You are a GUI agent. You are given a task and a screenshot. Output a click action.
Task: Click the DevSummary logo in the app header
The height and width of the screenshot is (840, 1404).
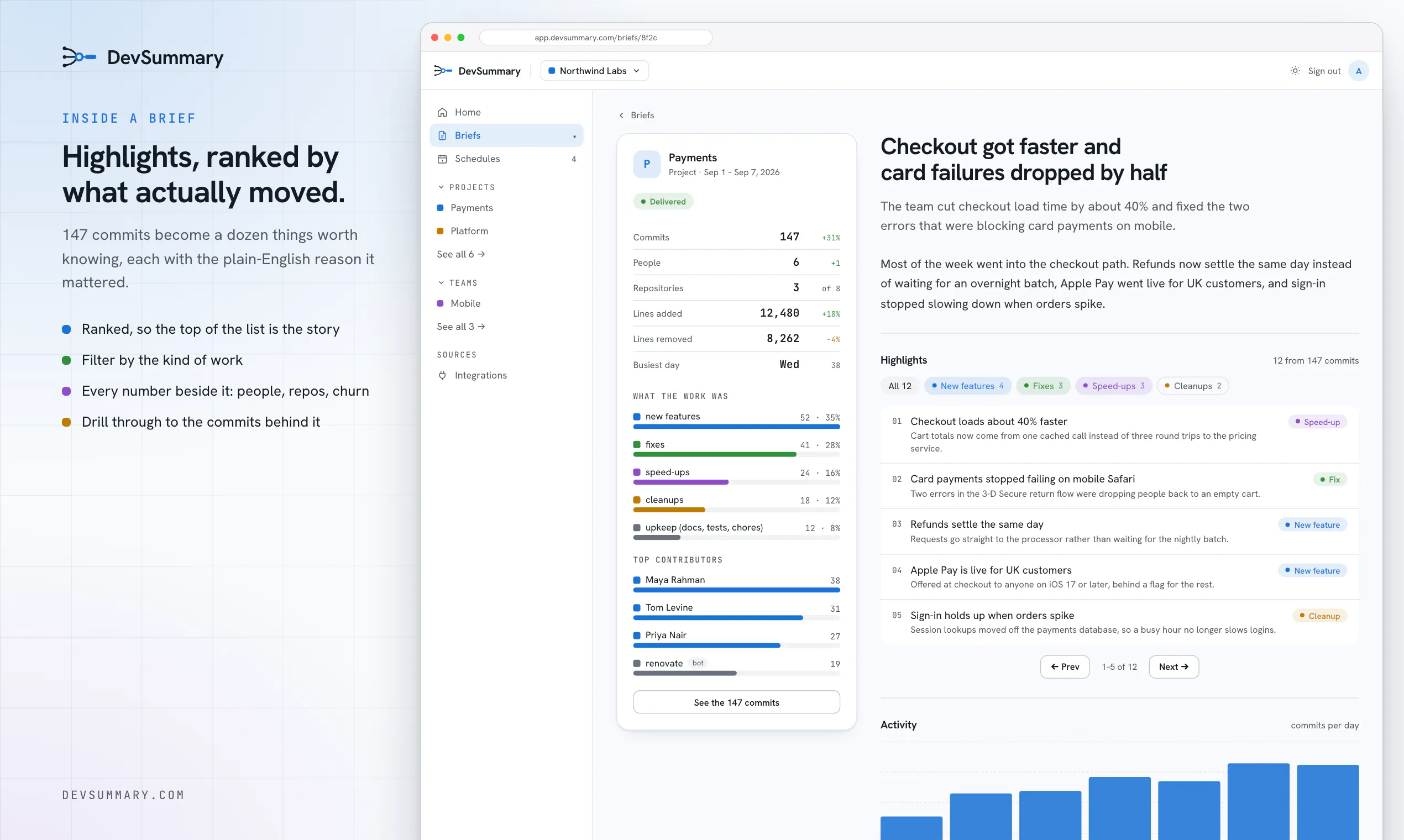(x=476, y=71)
